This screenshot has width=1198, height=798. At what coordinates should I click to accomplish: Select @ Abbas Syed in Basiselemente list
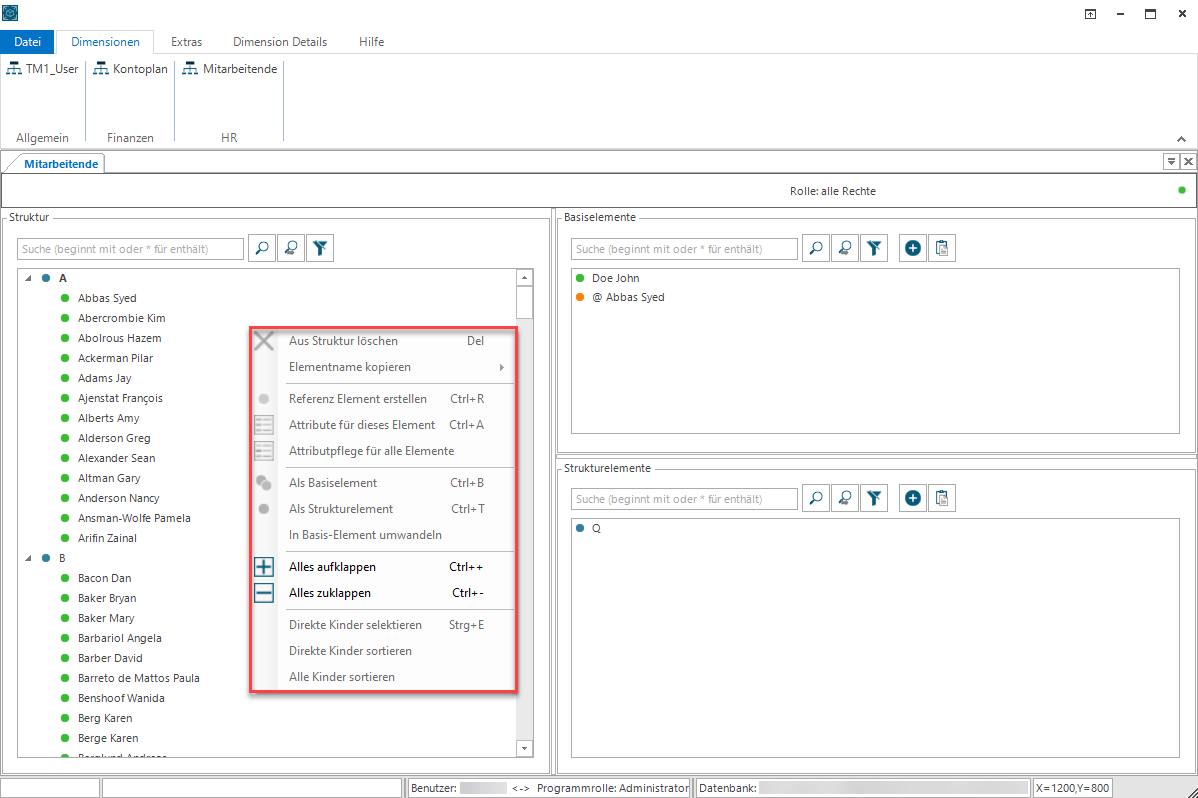[x=628, y=297]
